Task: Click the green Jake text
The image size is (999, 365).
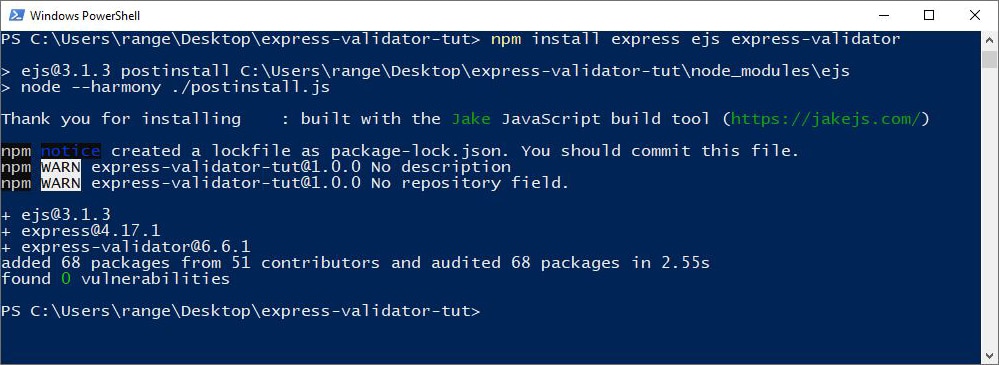Action: [471, 119]
